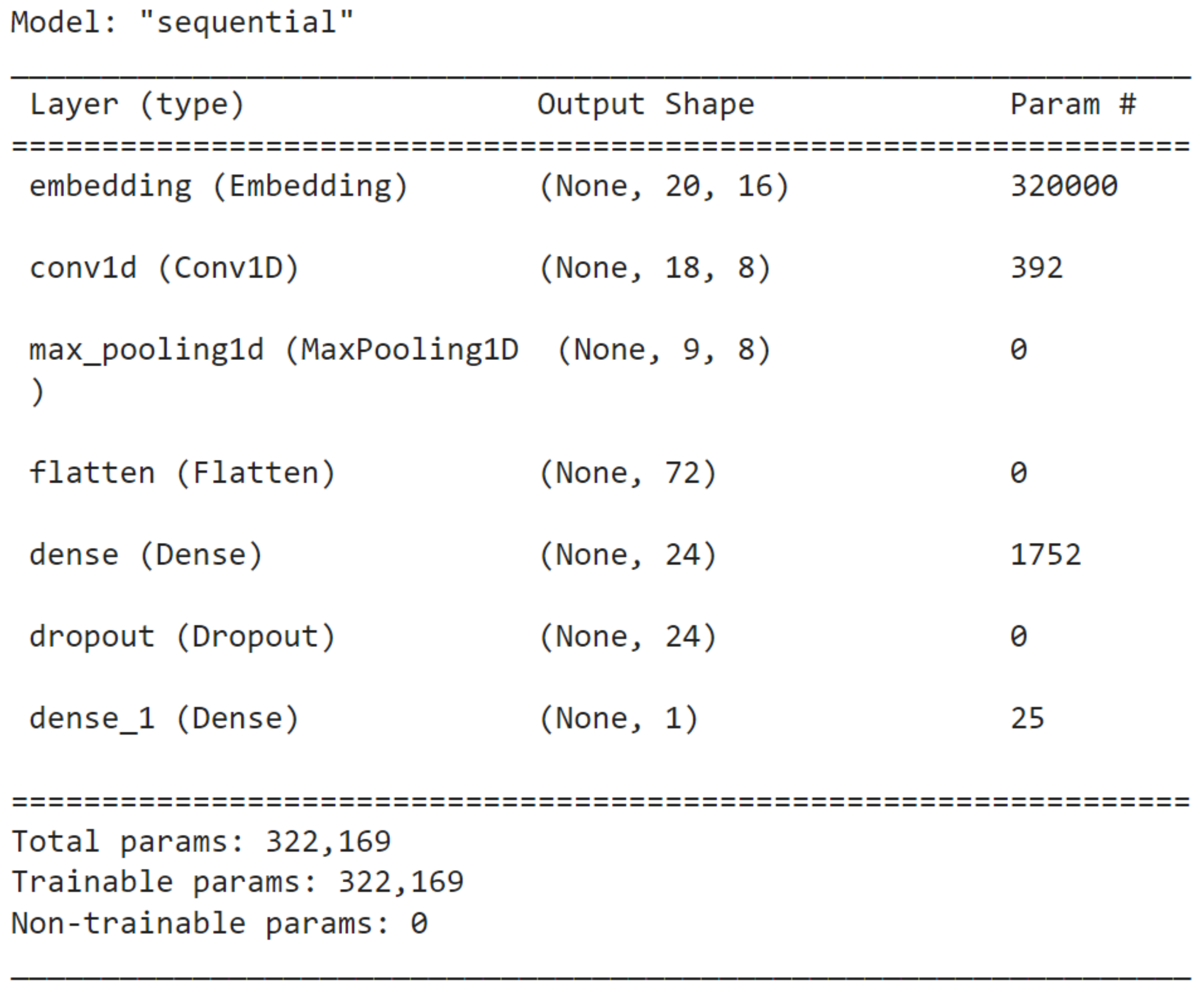Click the "Total params: 322,169" line
1204x991 pixels.
point(201,842)
